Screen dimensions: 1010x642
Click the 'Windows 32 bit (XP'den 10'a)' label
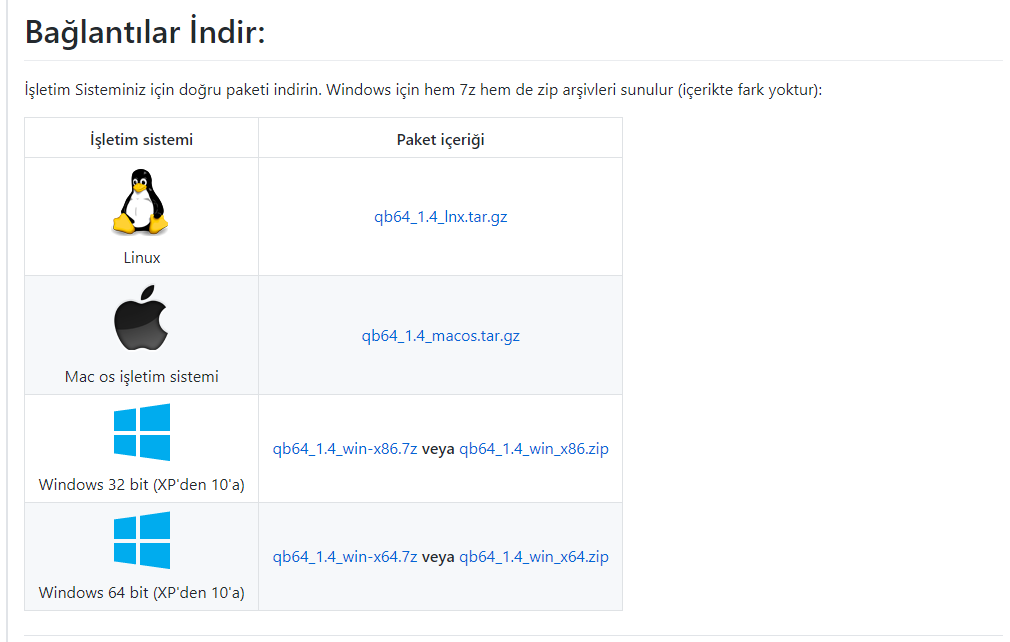click(141, 484)
